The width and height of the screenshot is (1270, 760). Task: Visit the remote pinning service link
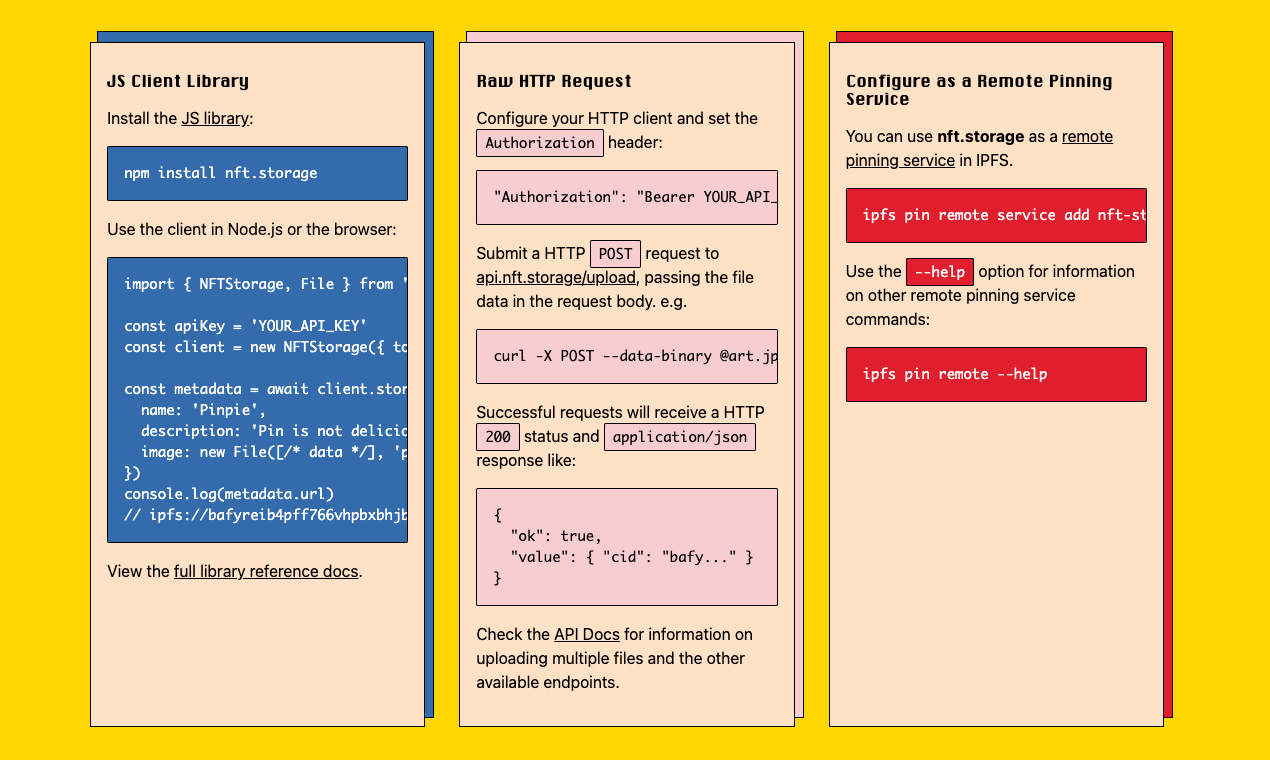[x=979, y=148]
